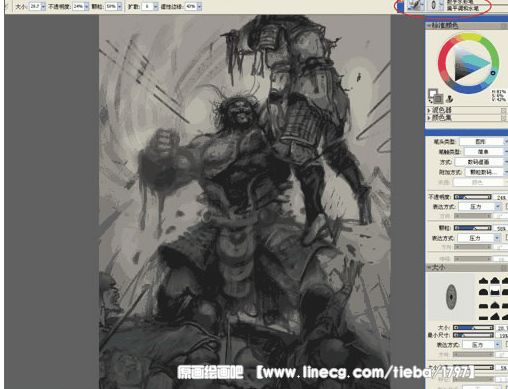This screenshot has width=508, height=389.
Task: Open the 湿性边缘 wet fringe popup arrow
Action: [x=199, y=7]
